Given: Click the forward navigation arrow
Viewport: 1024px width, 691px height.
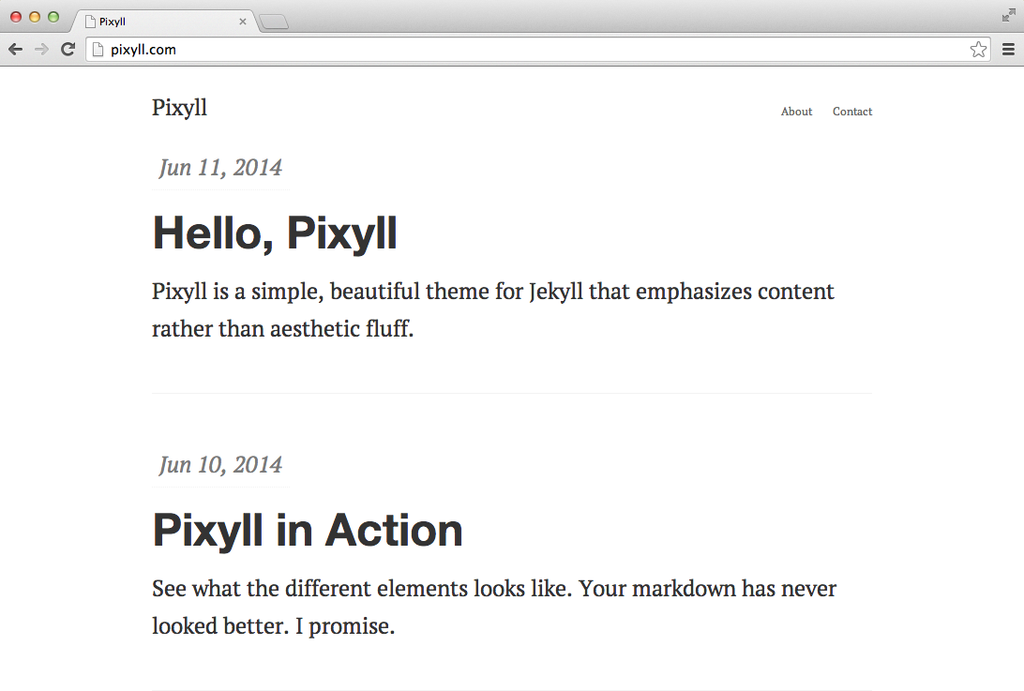Looking at the screenshot, I should click(x=41, y=48).
